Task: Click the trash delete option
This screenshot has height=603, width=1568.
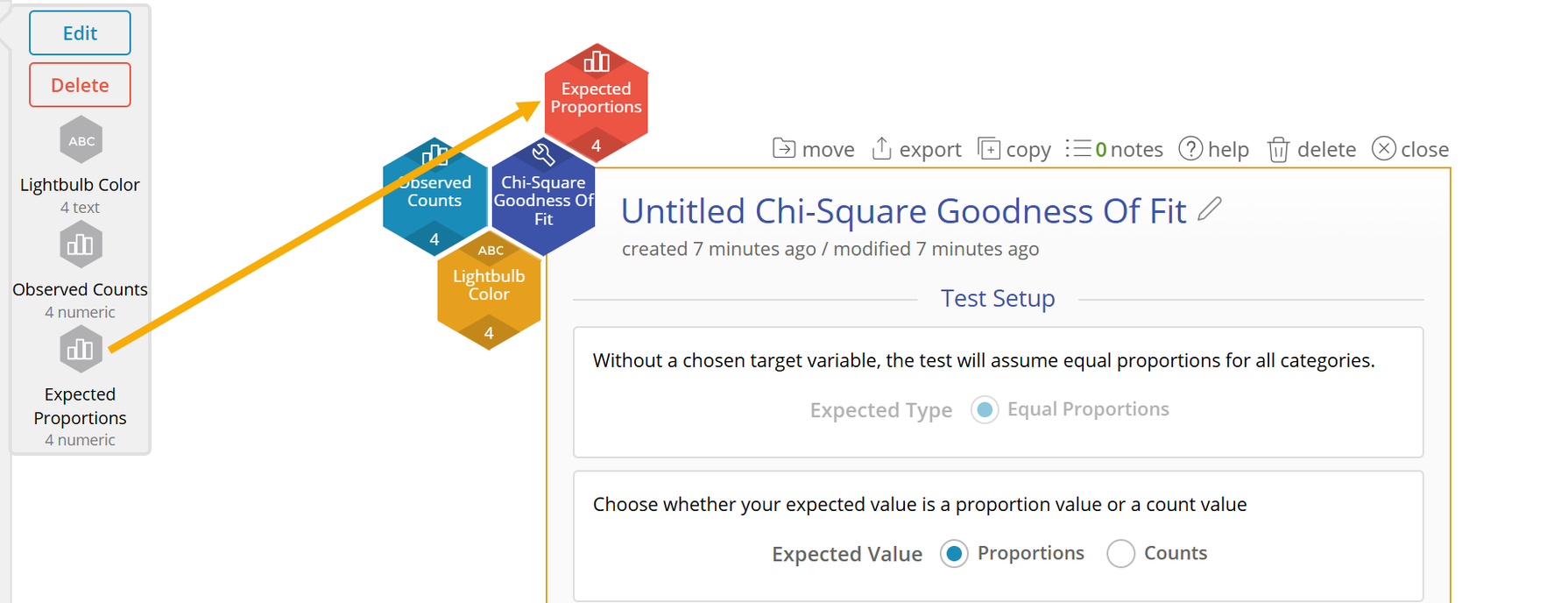Action: tap(1311, 150)
